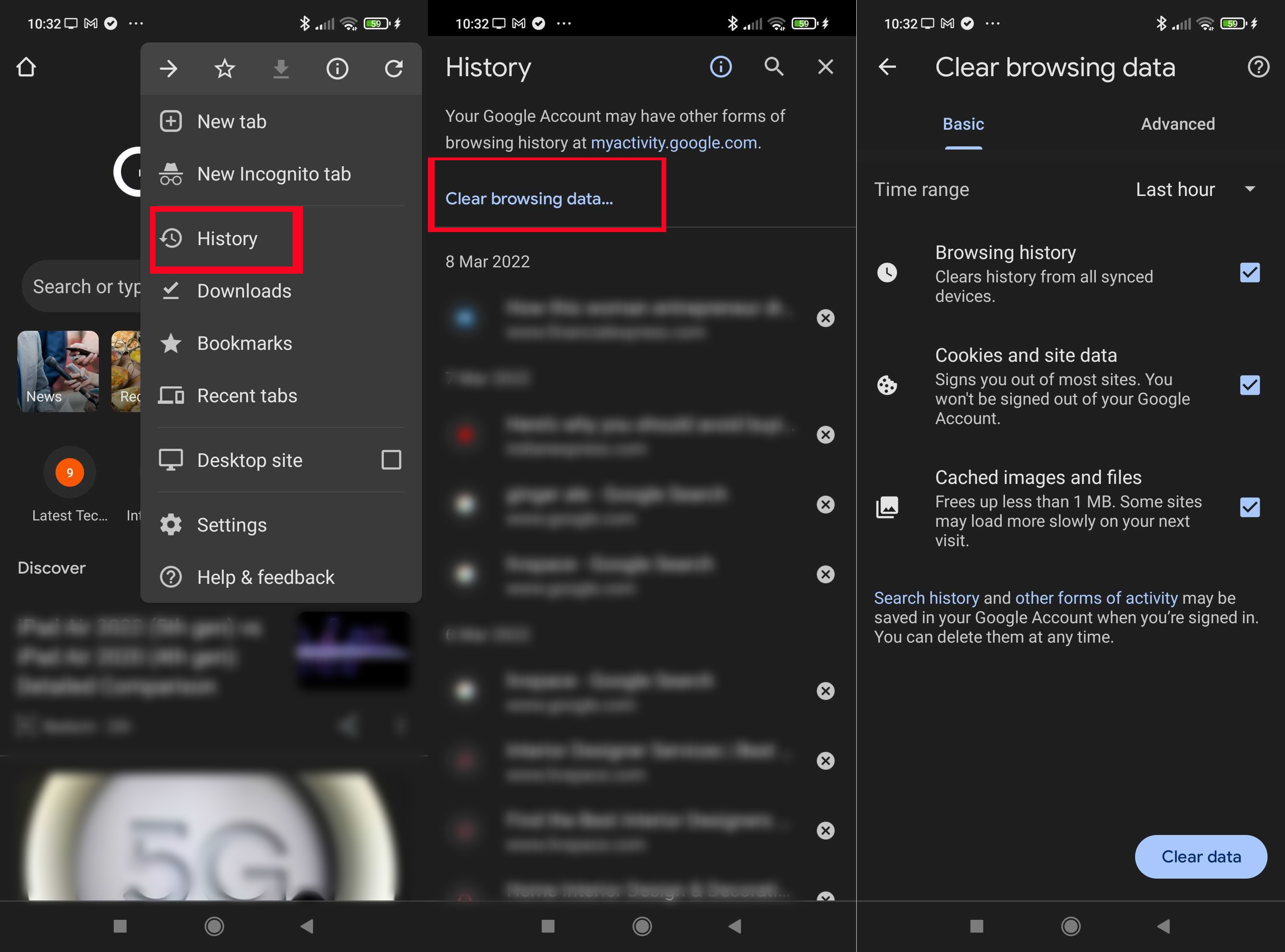1285x952 pixels.
Task: Open a New tab from menu
Action: coord(281,122)
